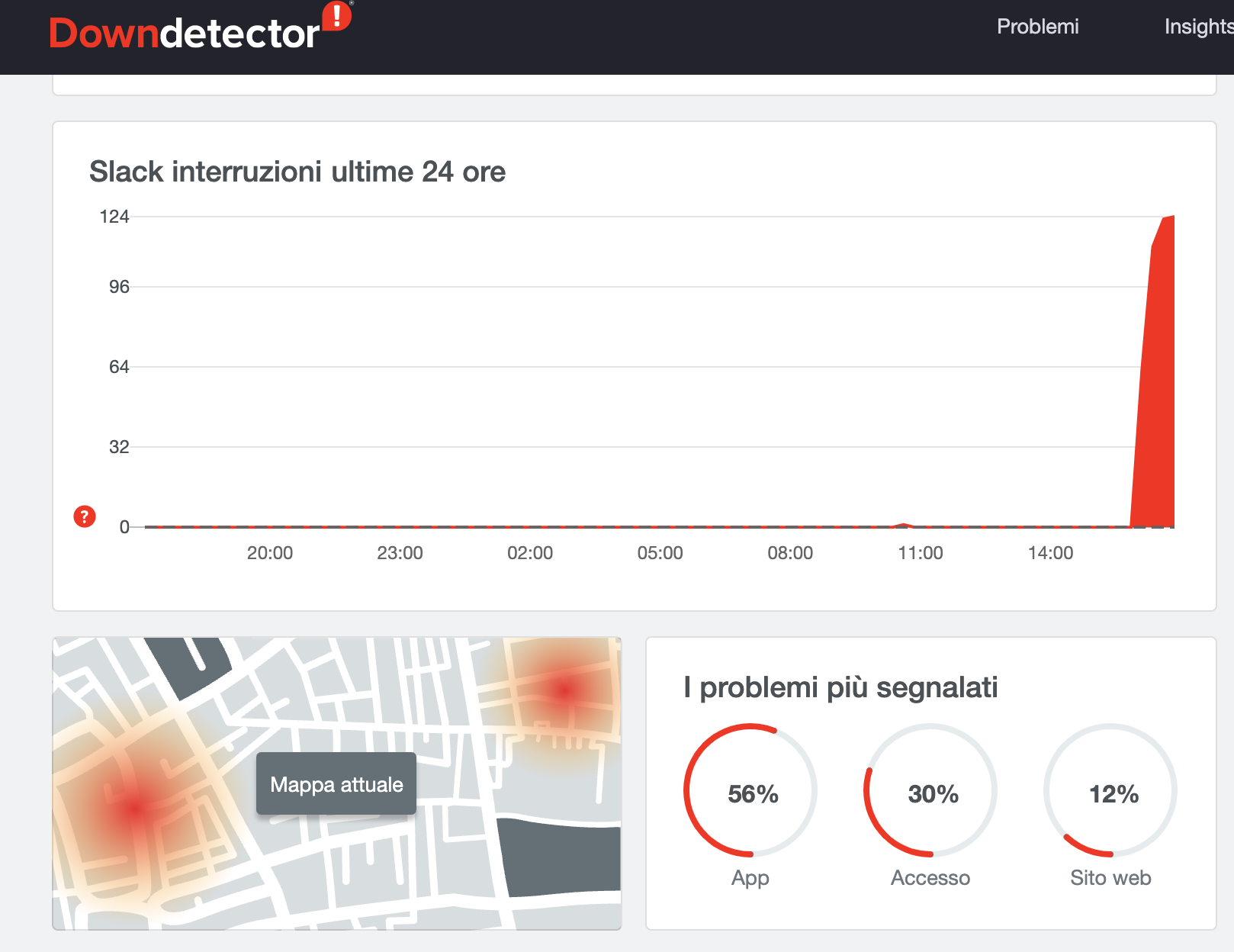This screenshot has height=952, width=1234.
Task: Click the red spike in outage chart
Action: [1155, 381]
